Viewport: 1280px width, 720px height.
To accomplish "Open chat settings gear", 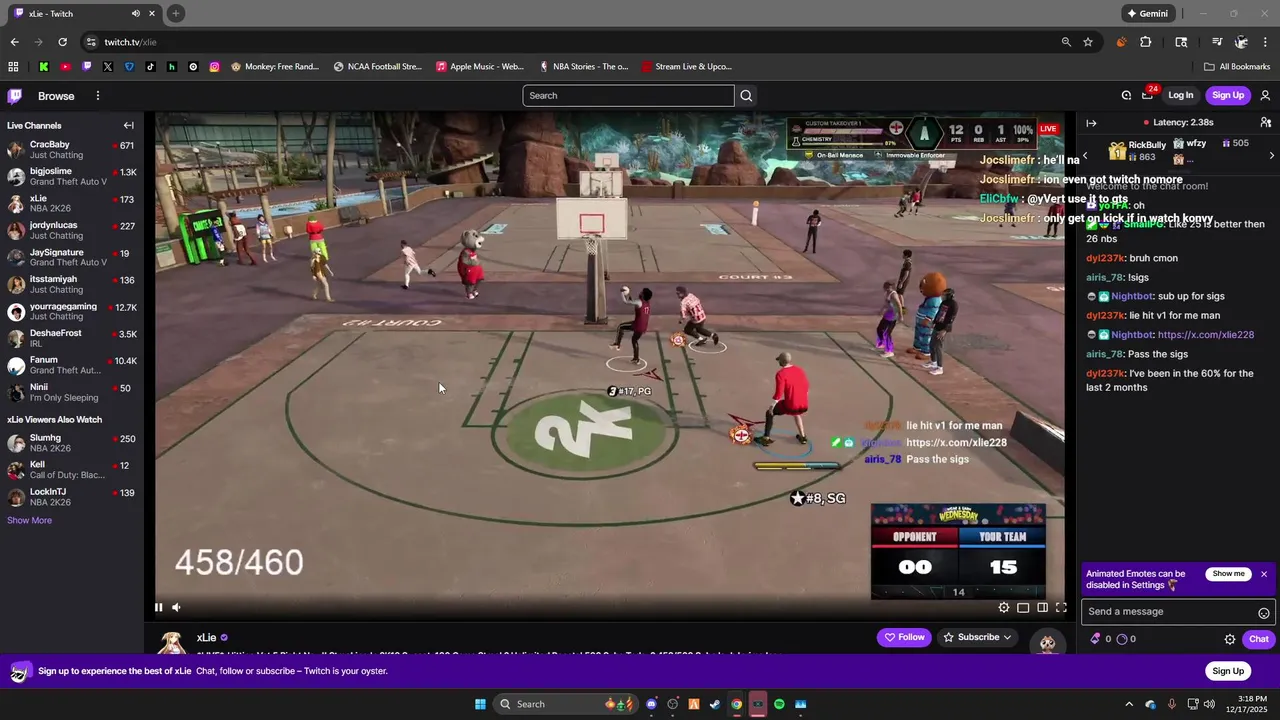I will tap(1230, 639).
